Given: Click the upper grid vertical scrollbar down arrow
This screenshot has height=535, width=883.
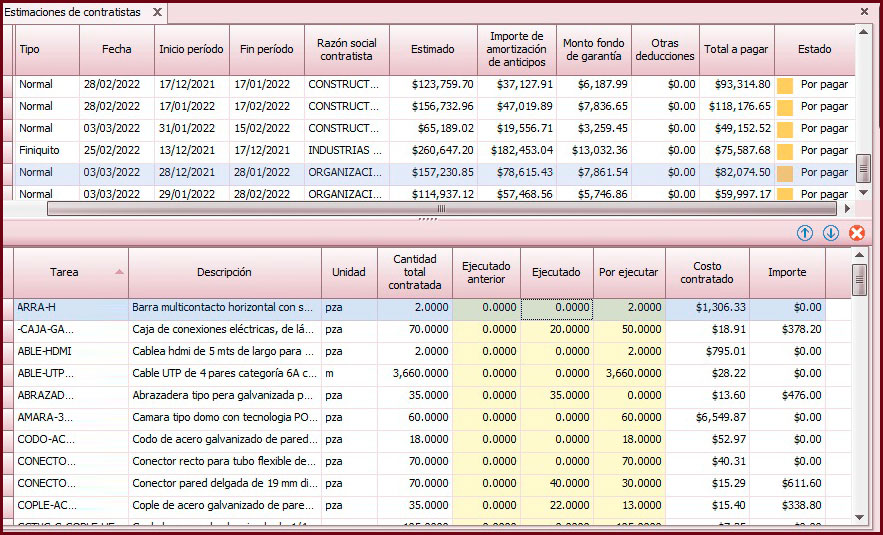Looking at the screenshot, I should point(863,193).
